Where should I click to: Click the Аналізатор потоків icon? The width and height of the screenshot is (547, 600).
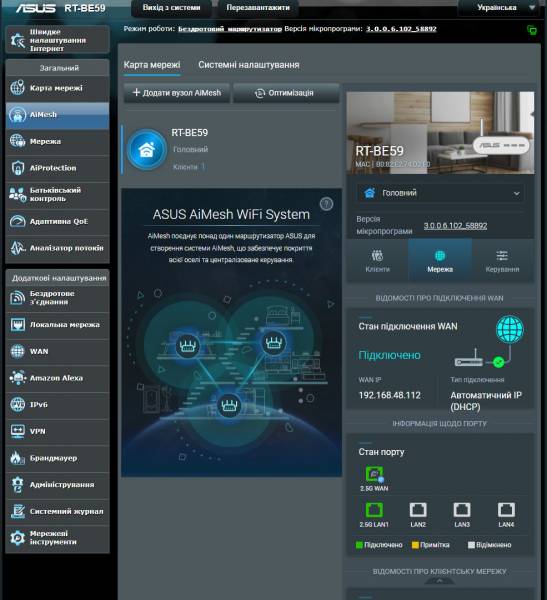click(x=17, y=248)
